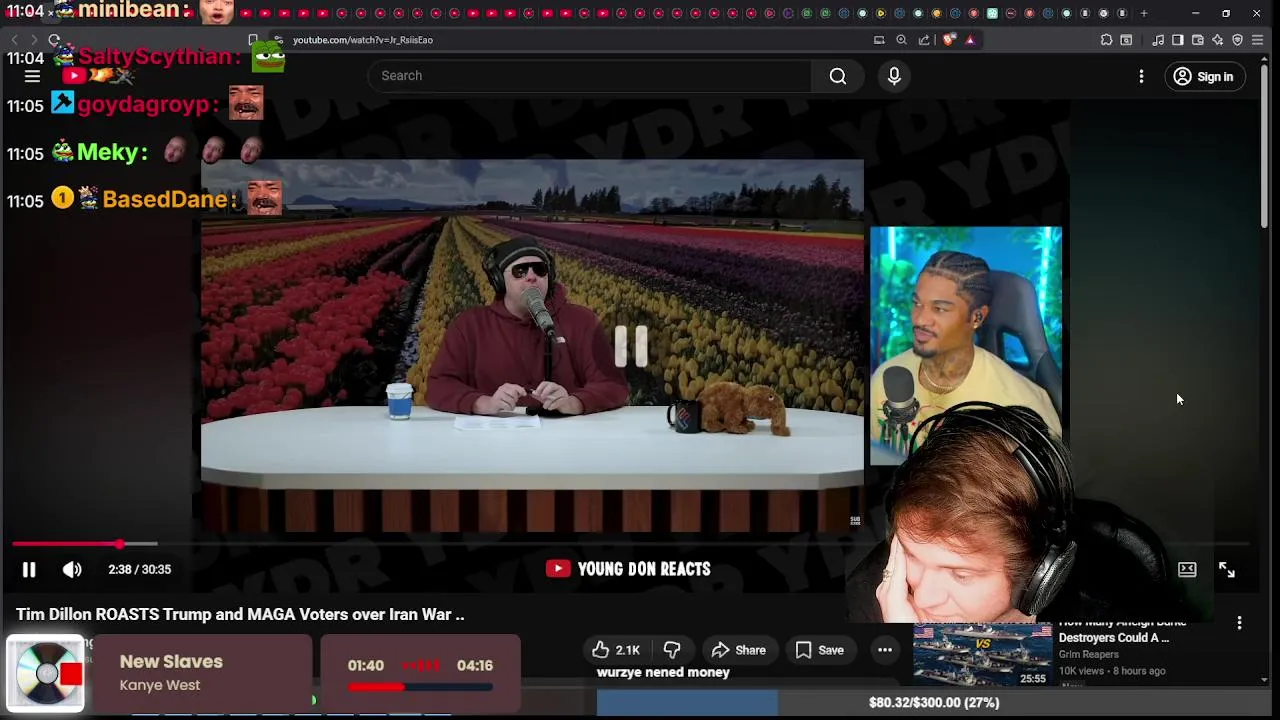
Task: Click the Kanye West artist label
Action: (160, 685)
